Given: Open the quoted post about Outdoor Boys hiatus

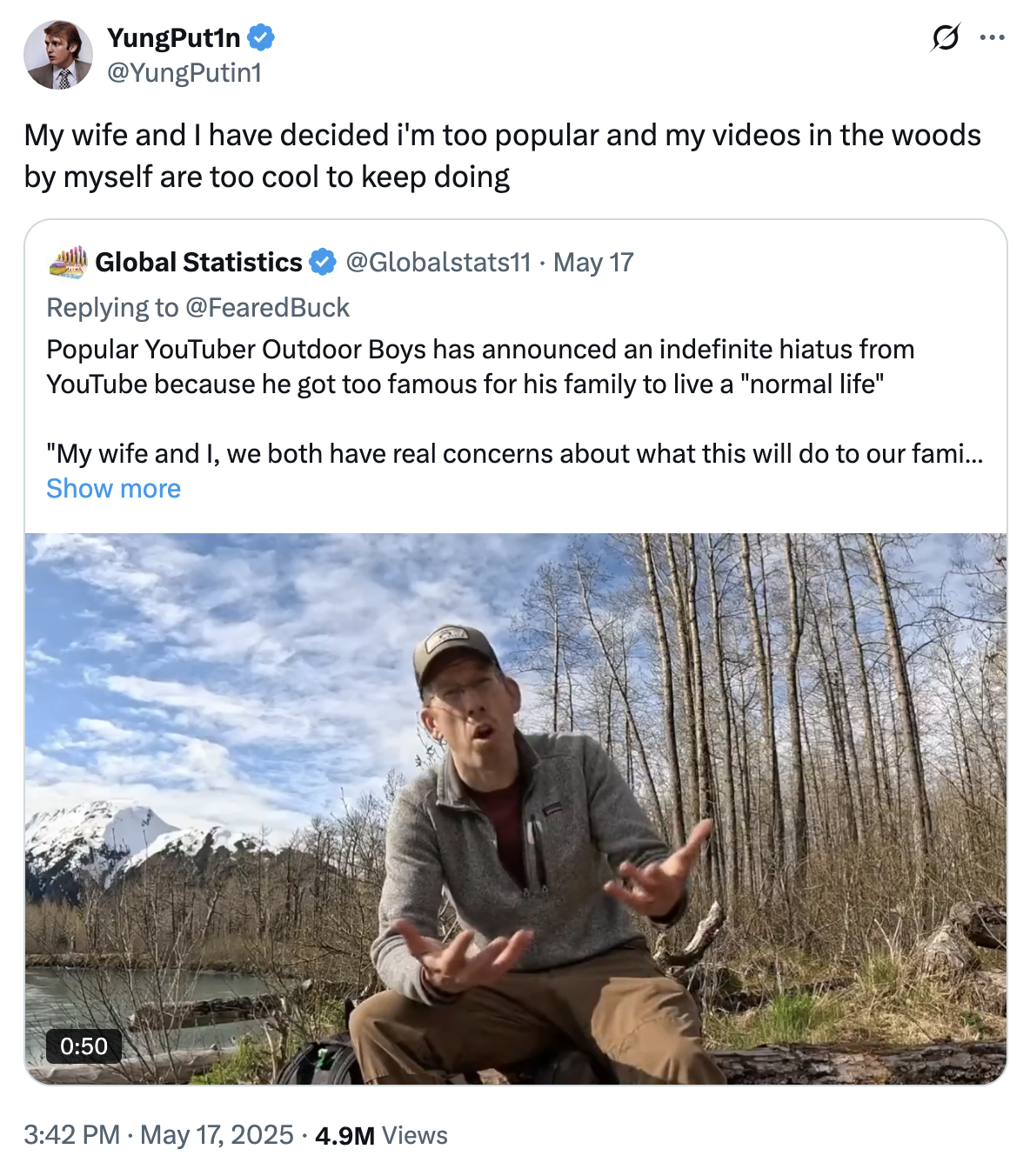Looking at the screenshot, I should [480, 366].
